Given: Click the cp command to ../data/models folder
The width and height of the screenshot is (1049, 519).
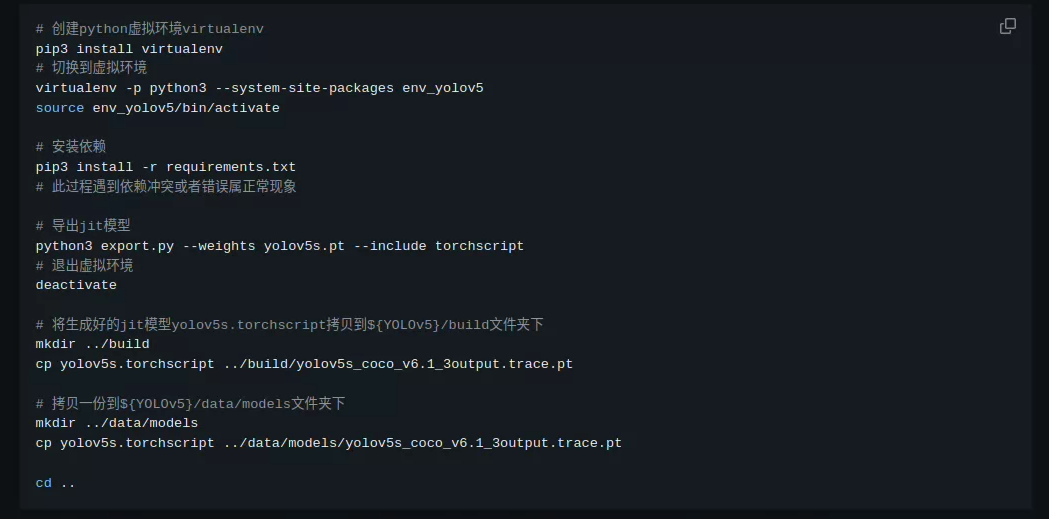Looking at the screenshot, I should pyautogui.click(x=328, y=443).
